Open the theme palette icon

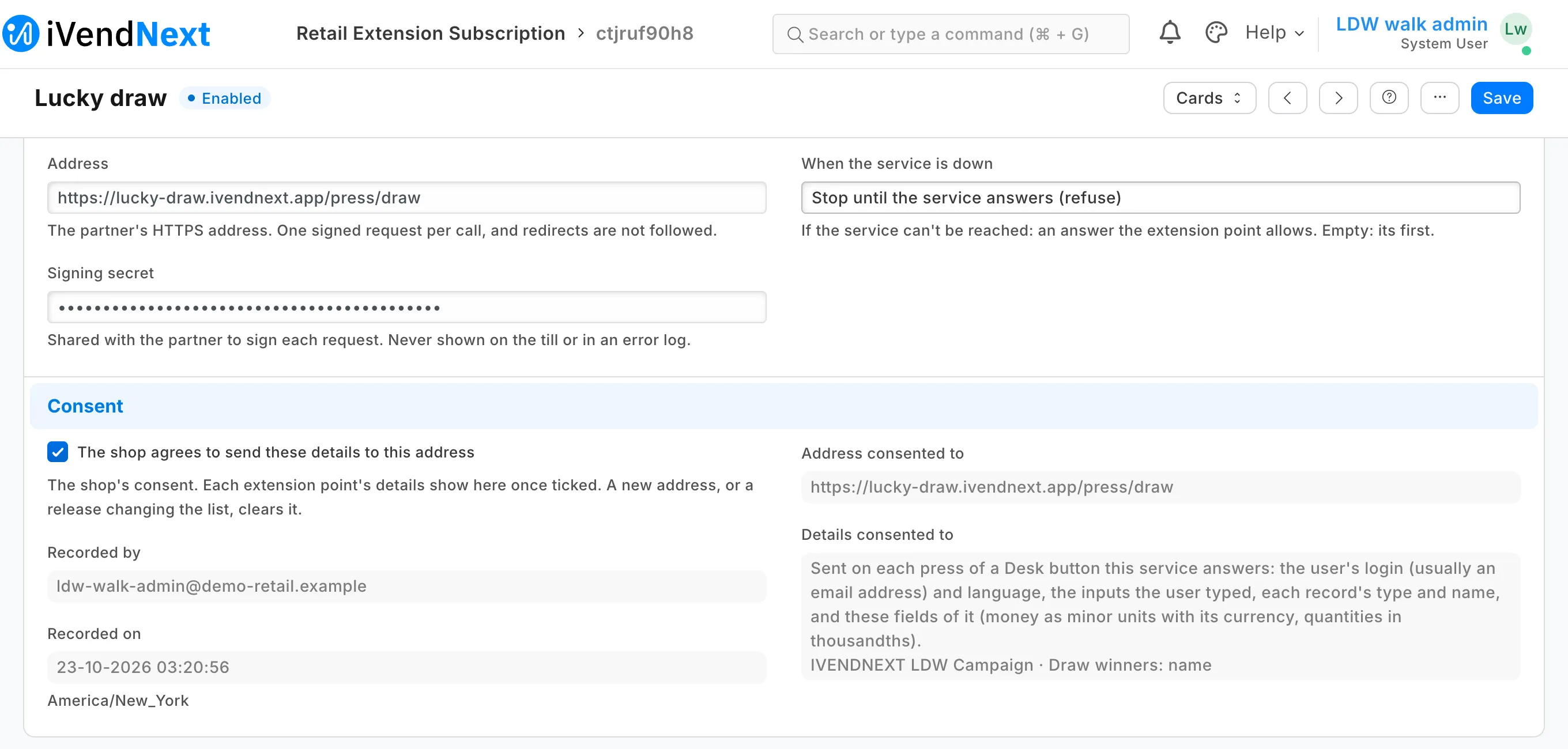[x=1216, y=33]
